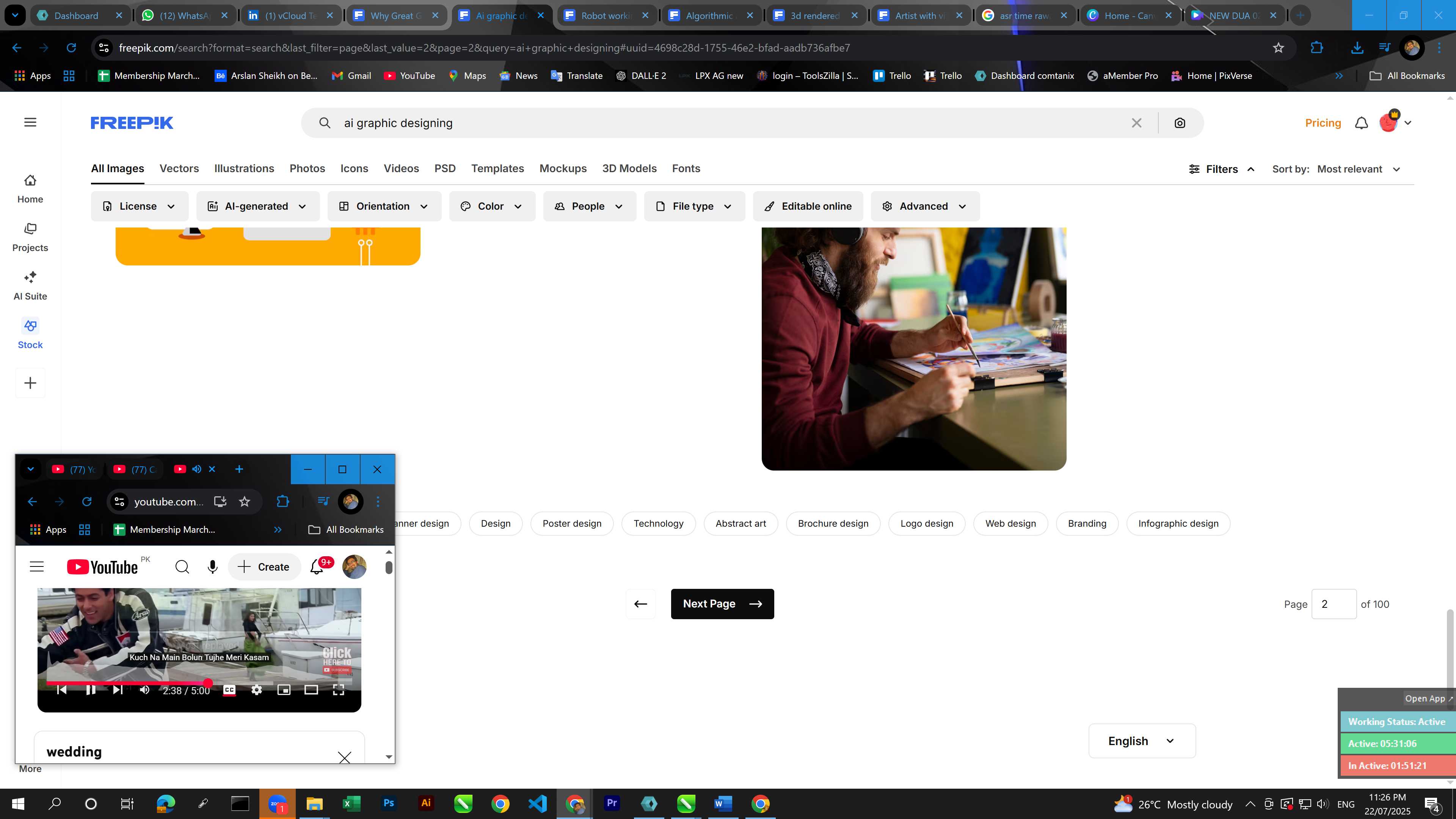Open Photoshop from Windows taskbar
Screen dimensions: 1456x819
tap(389, 803)
